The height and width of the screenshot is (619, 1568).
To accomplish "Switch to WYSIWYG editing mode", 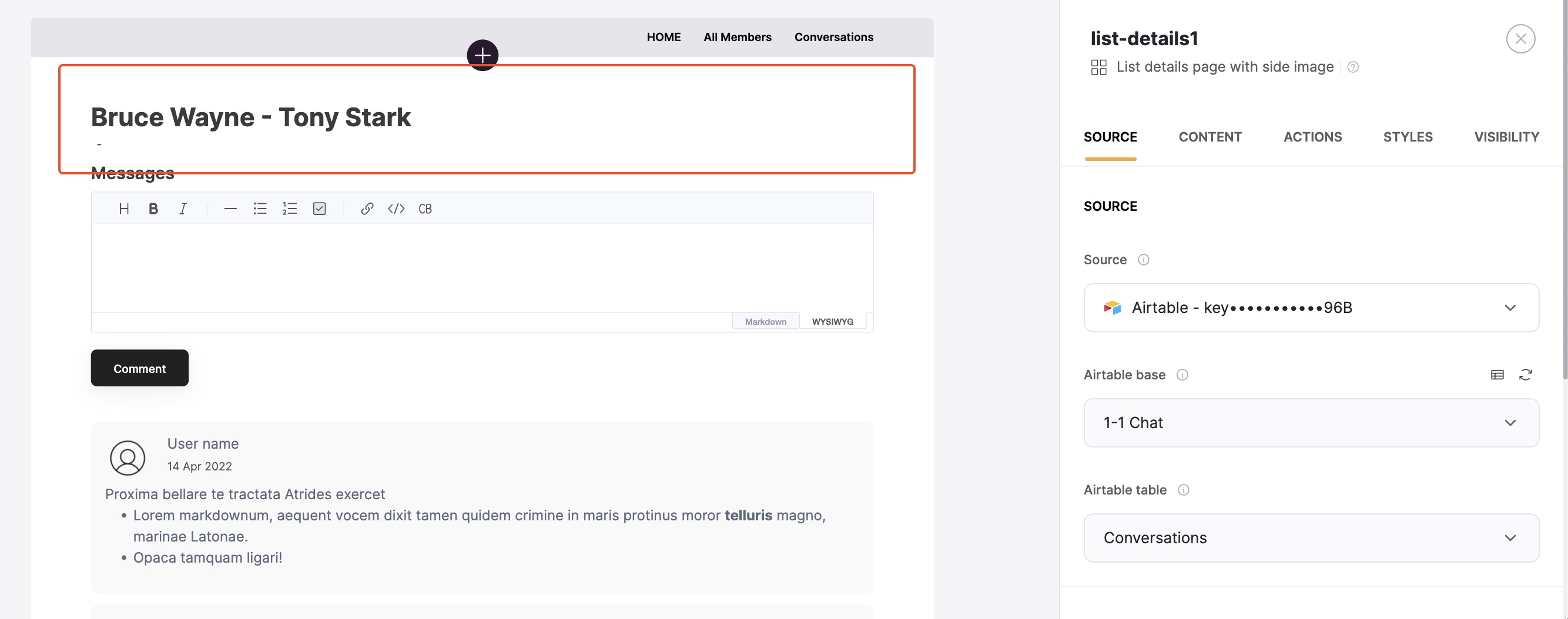I will 833,321.
